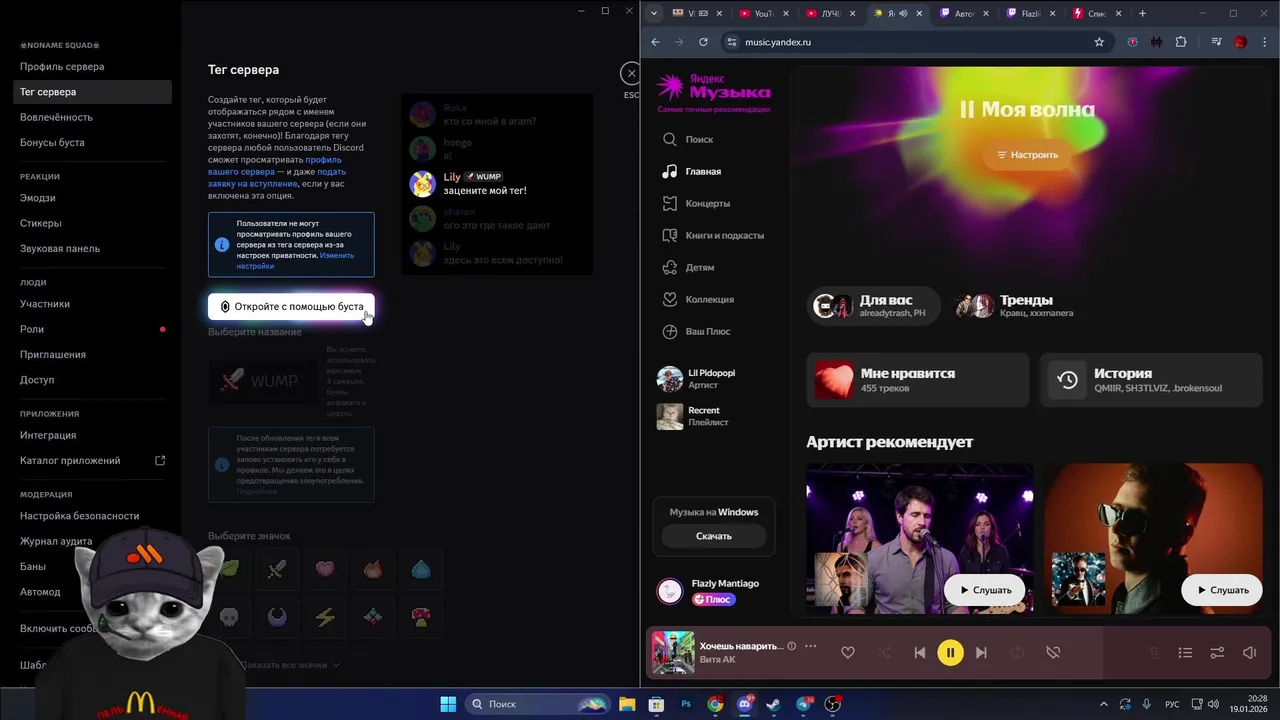Click Слушать on the sunglasses man card
Screen dimensions: 1280x720
point(1222,590)
